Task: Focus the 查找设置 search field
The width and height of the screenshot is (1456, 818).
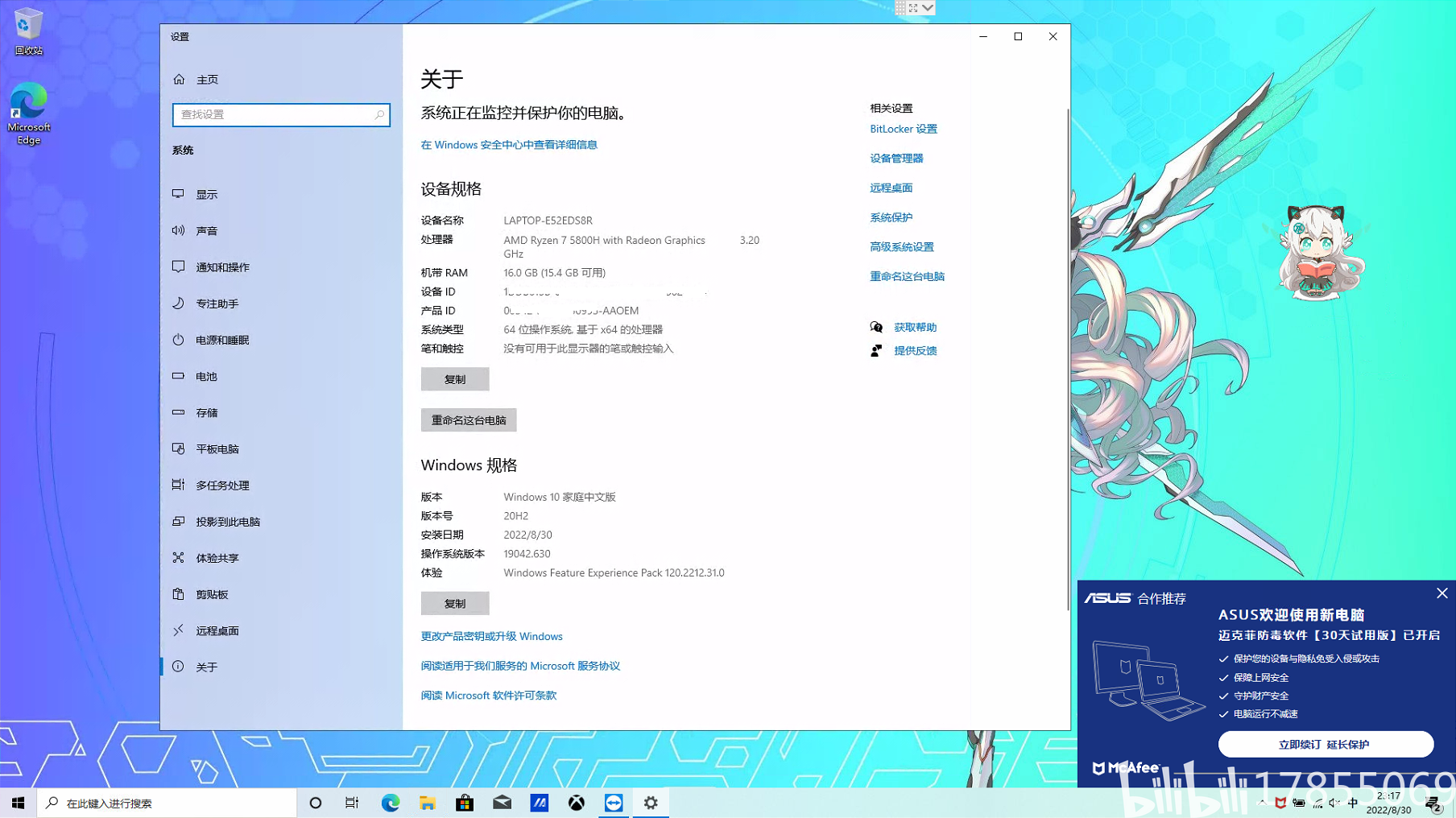Action: pos(281,114)
